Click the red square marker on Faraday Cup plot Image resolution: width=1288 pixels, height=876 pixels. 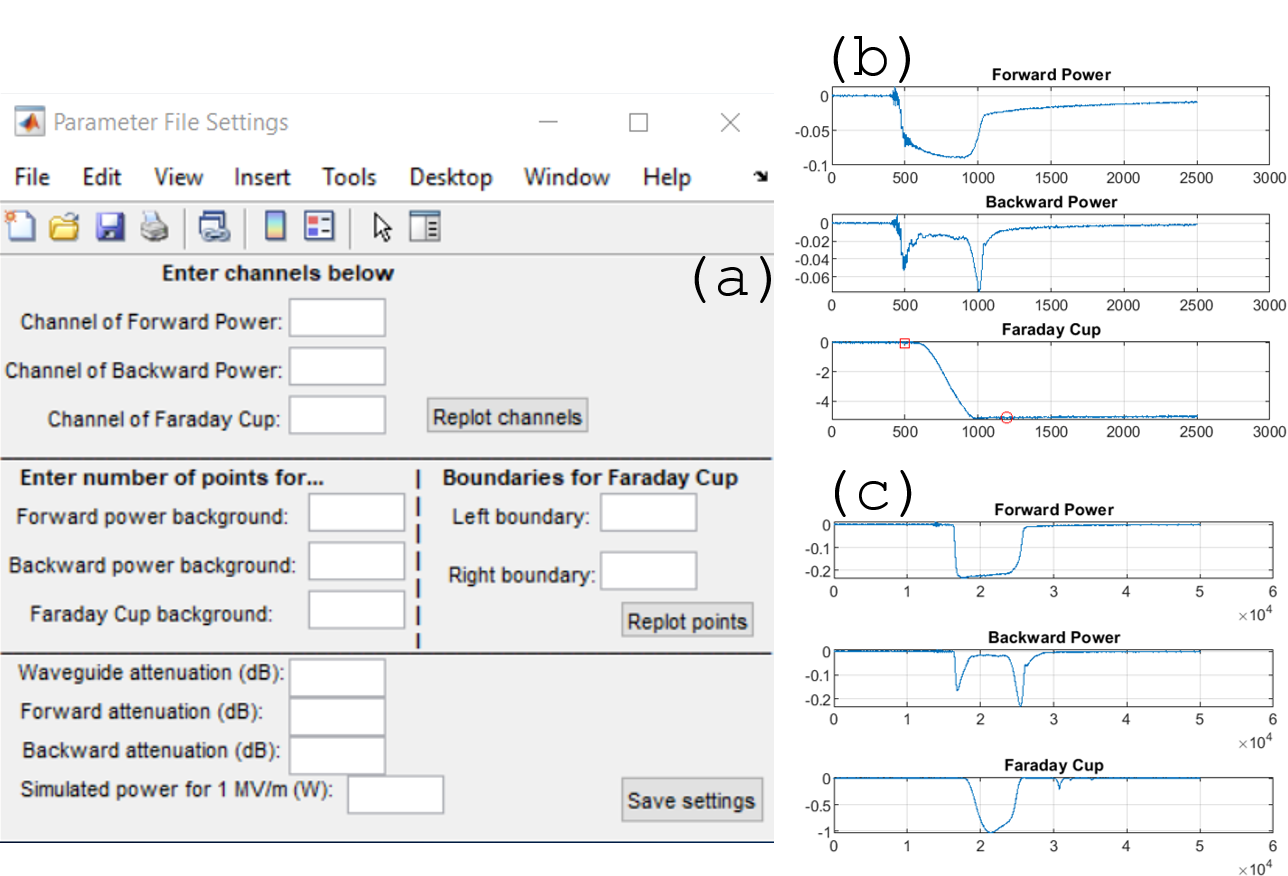point(905,343)
